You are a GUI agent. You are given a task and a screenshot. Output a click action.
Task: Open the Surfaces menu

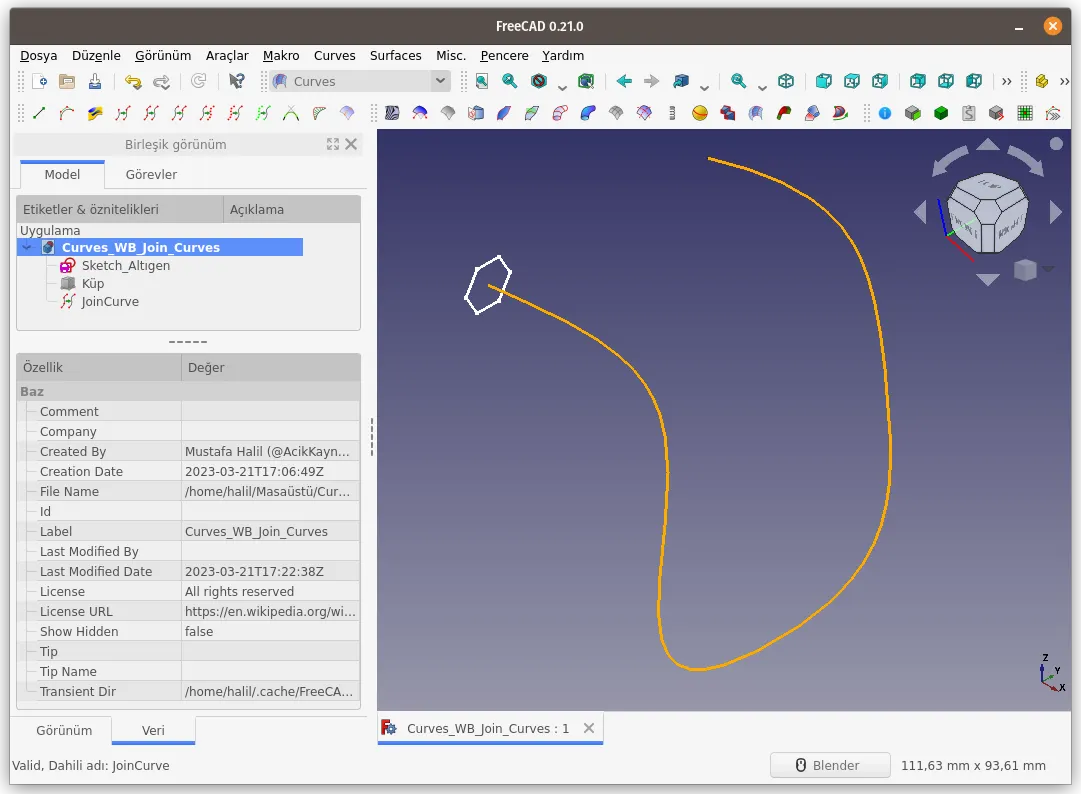[x=396, y=56]
